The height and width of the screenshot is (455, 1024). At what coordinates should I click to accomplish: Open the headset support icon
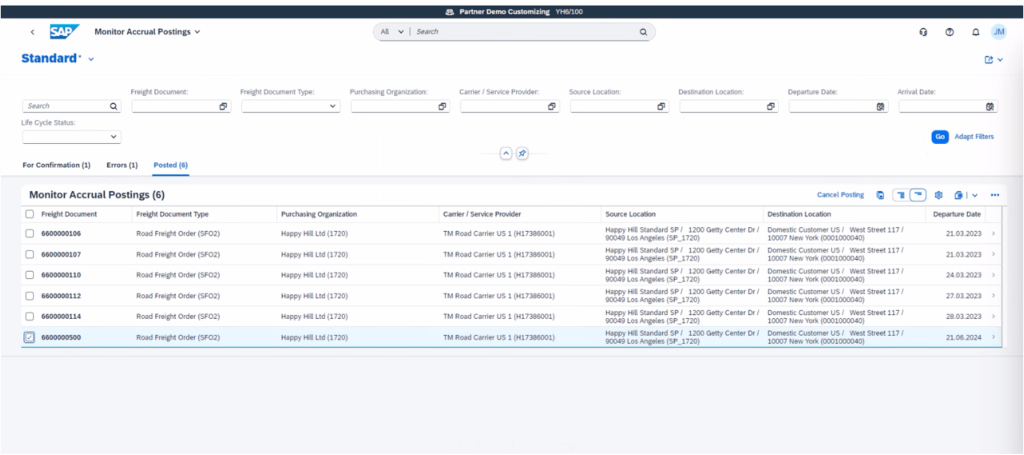pos(923,32)
